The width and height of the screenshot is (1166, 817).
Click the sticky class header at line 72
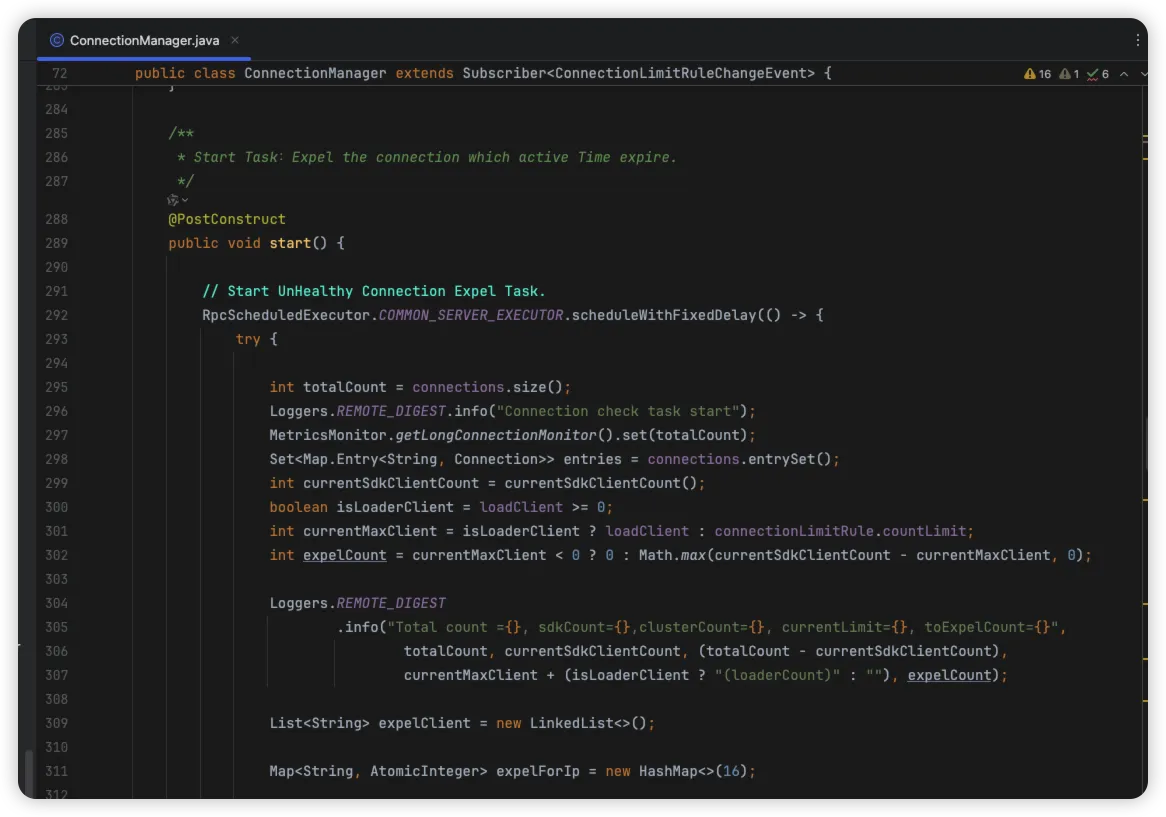482,74
